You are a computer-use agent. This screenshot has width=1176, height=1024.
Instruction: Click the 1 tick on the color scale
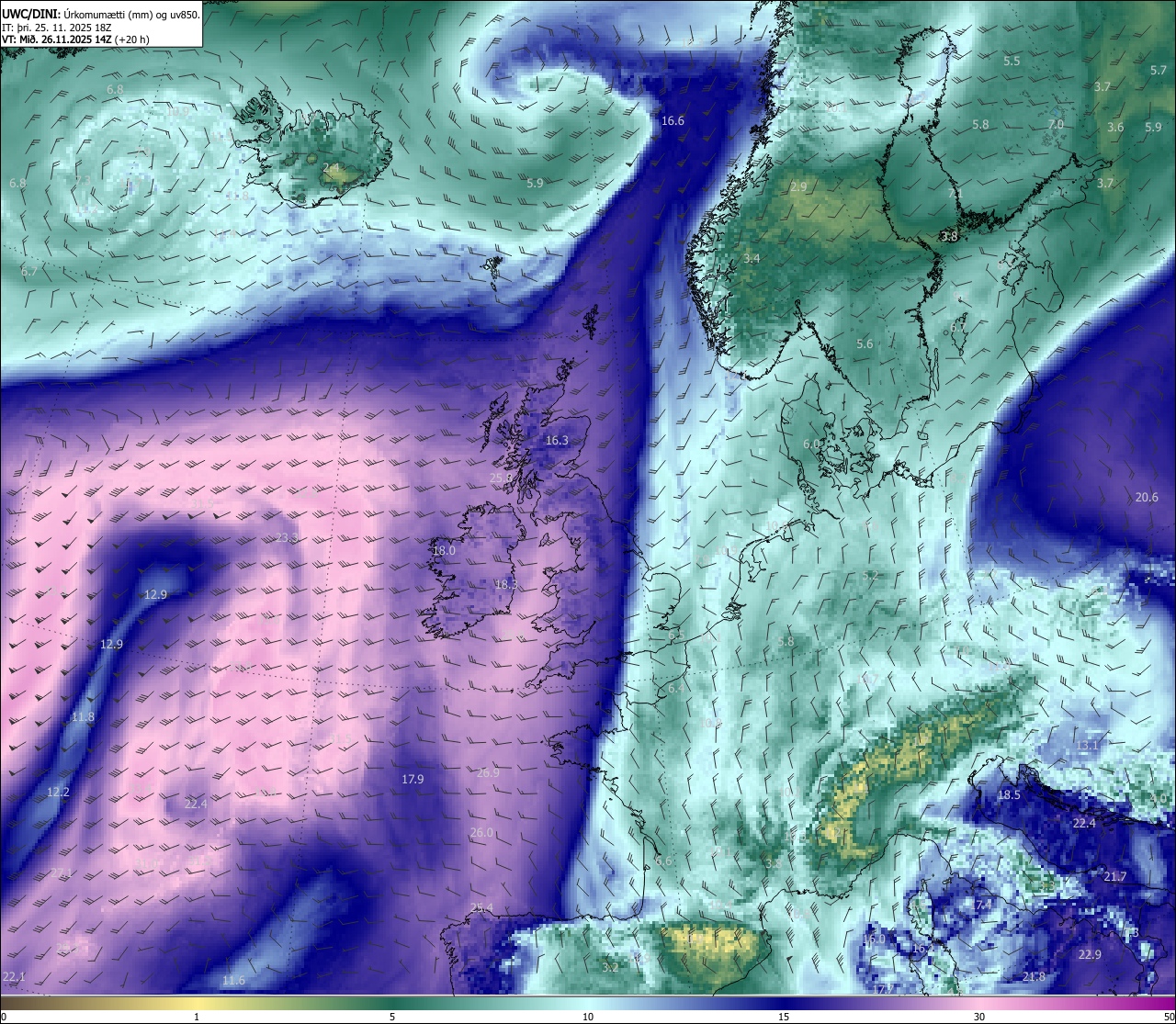(x=197, y=1017)
